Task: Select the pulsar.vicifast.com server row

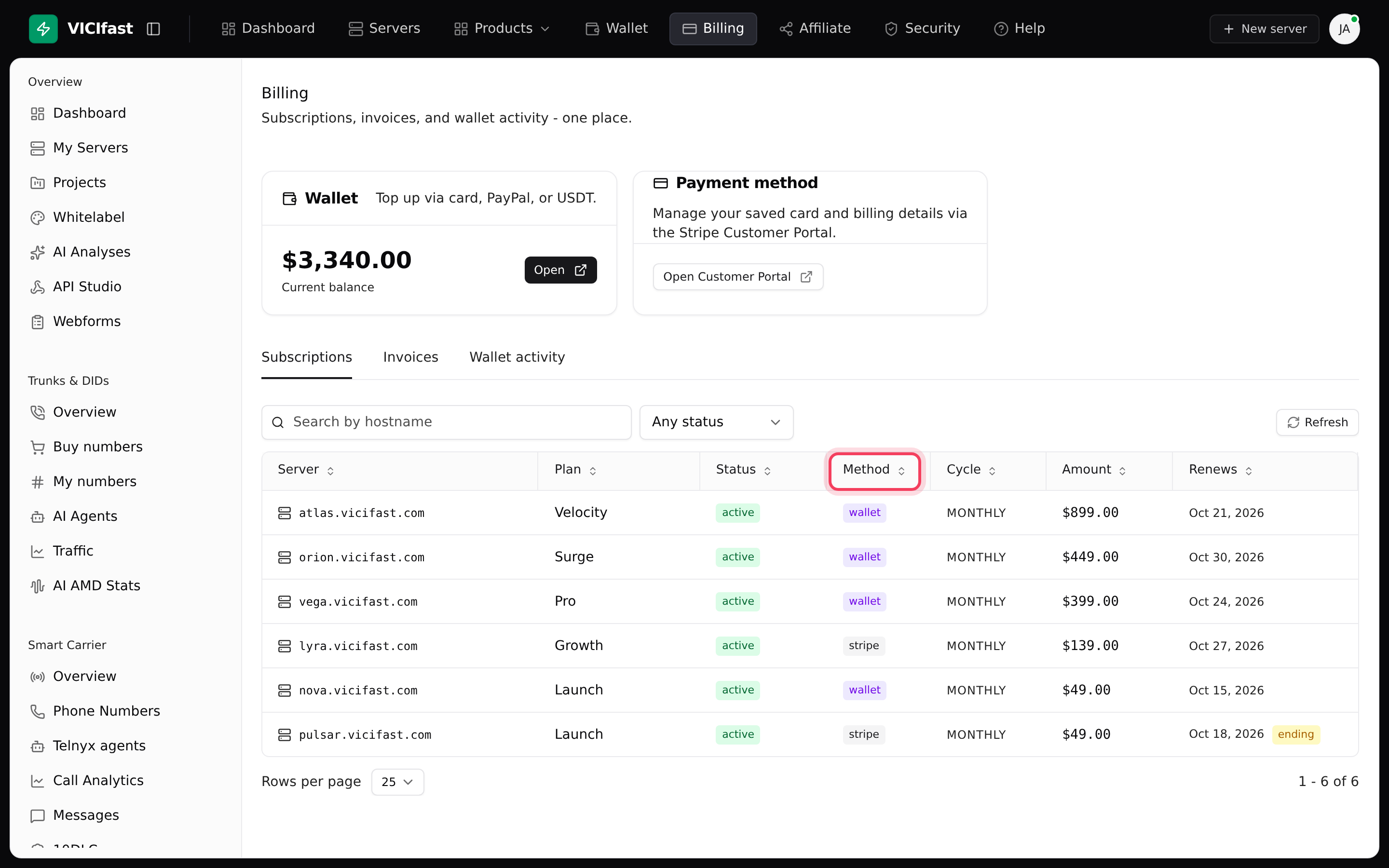Action: (810, 735)
